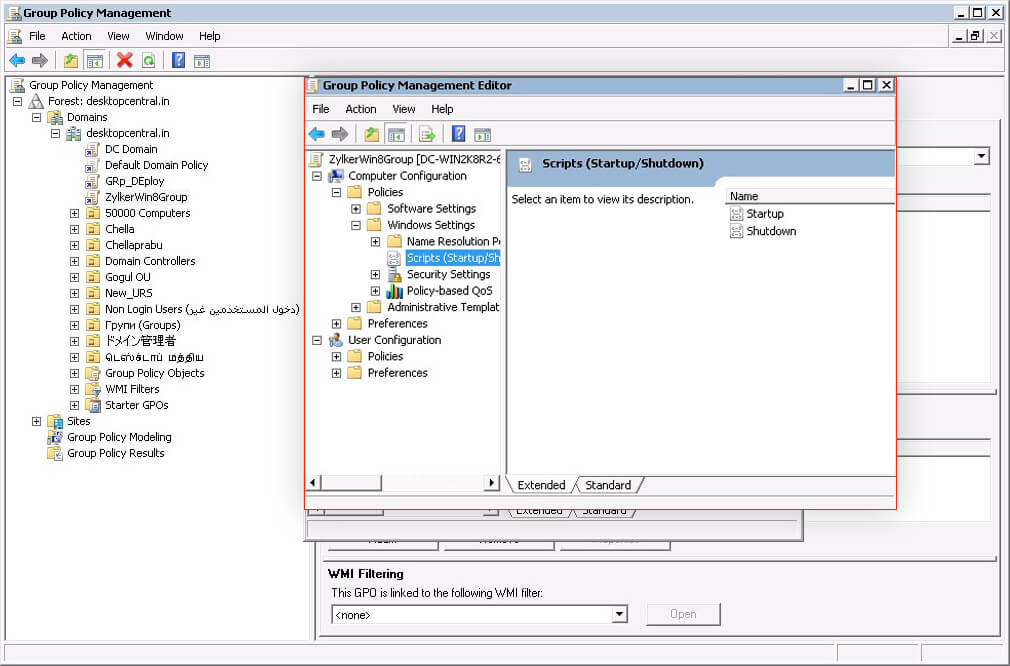The image size is (1010, 666).
Task: Open the Action menu in Group Policy Management
Action: coord(76,35)
